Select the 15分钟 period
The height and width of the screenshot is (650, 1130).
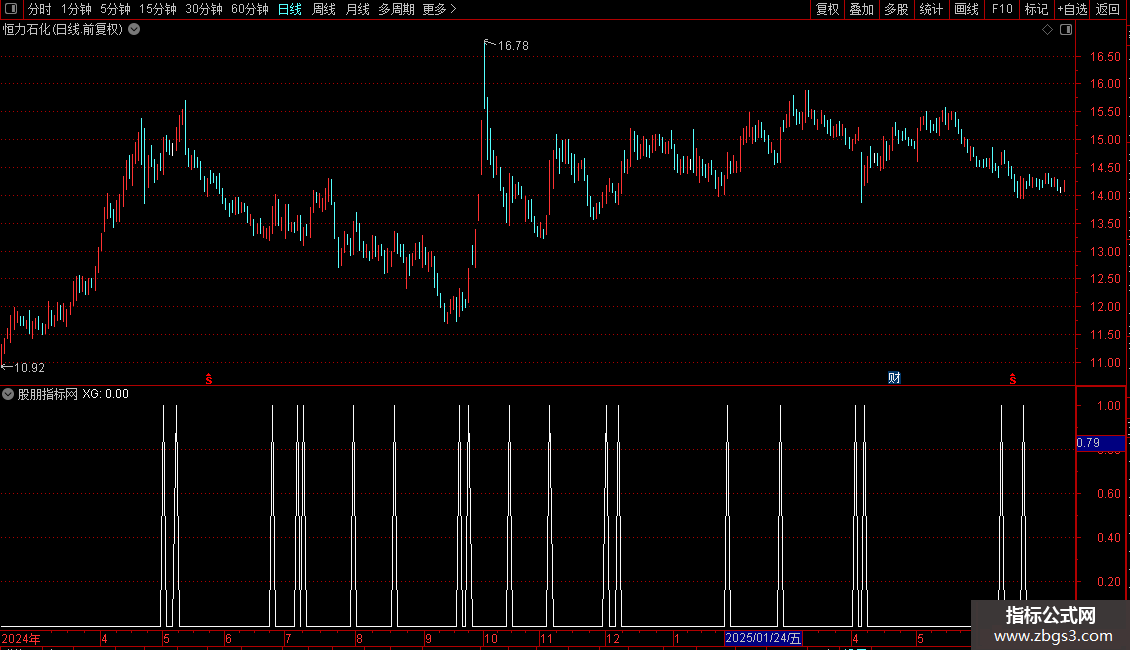click(x=157, y=9)
